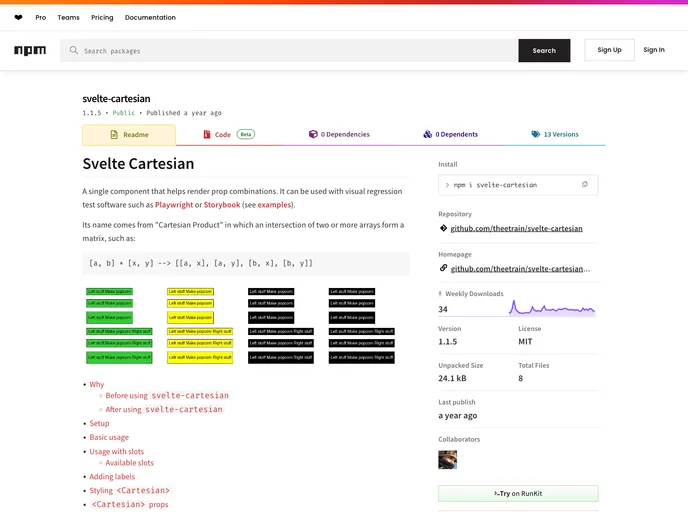The height and width of the screenshot is (512, 688).
Task: Click the Sign In link
Action: click(654, 50)
